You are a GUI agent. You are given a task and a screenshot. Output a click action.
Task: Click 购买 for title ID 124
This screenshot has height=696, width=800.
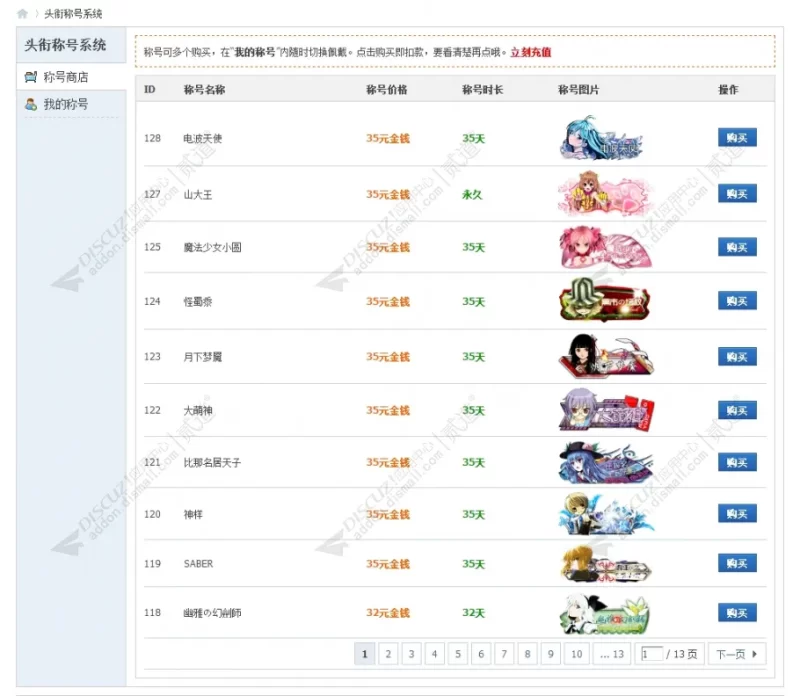point(737,301)
